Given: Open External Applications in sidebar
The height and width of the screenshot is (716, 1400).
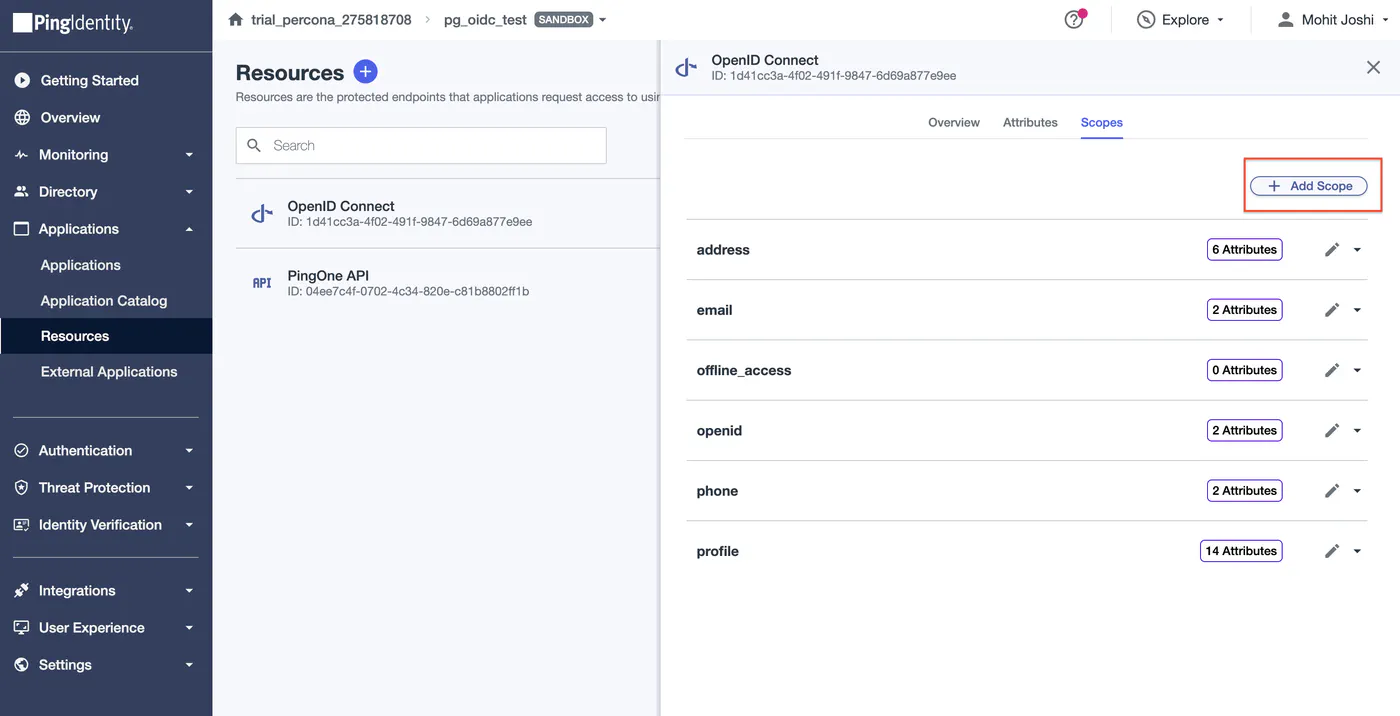Looking at the screenshot, I should pos(109,372).
